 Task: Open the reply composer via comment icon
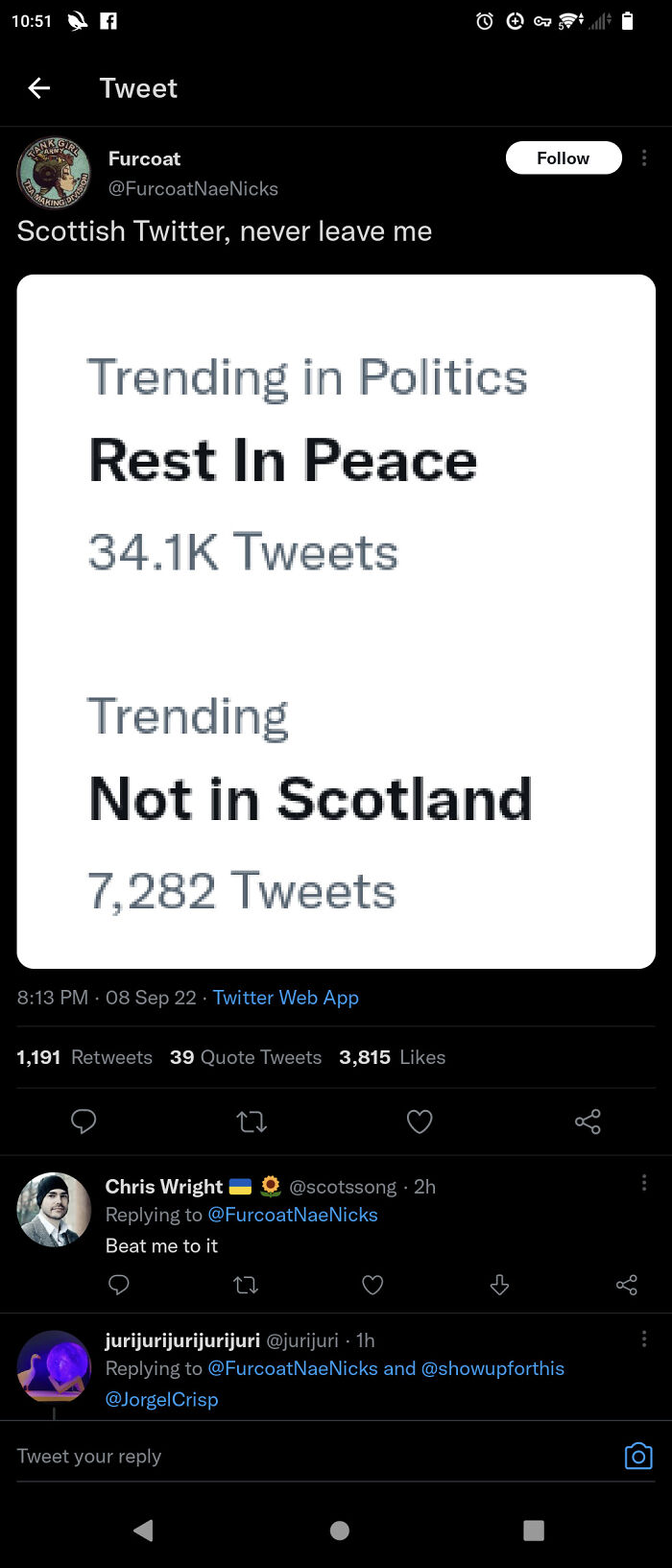[84, 1122]
